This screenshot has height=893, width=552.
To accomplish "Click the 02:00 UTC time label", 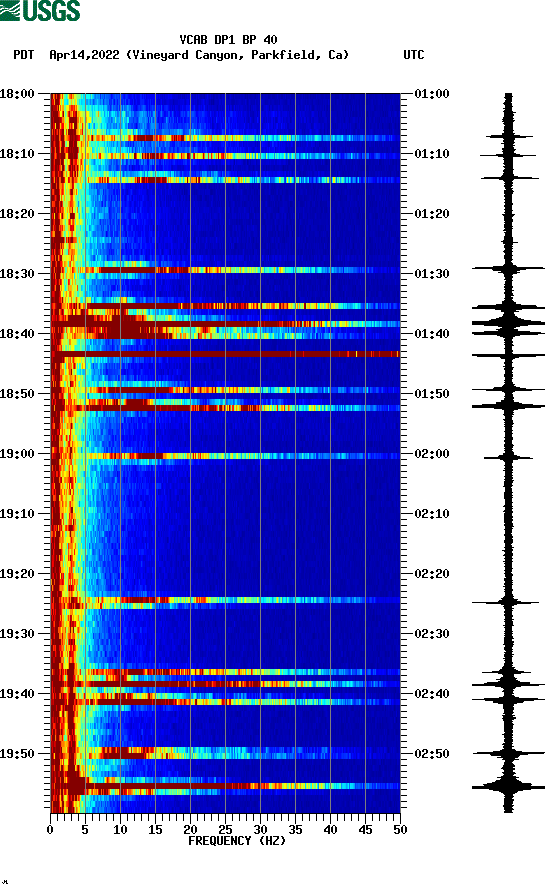I will (432, 454).
